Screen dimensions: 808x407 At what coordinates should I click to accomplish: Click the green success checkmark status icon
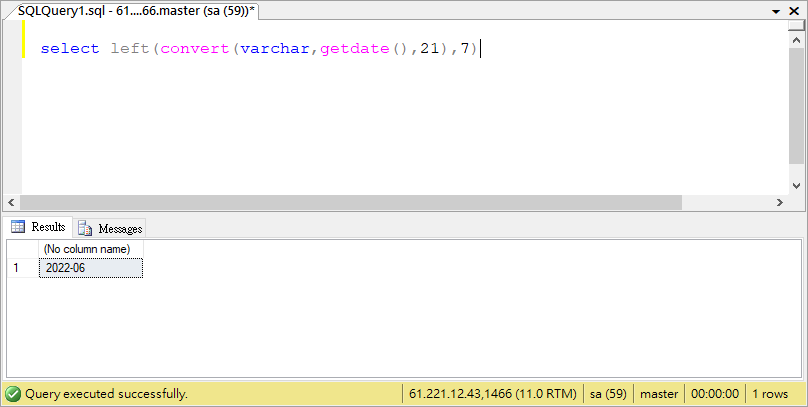(x=13, y=394)
